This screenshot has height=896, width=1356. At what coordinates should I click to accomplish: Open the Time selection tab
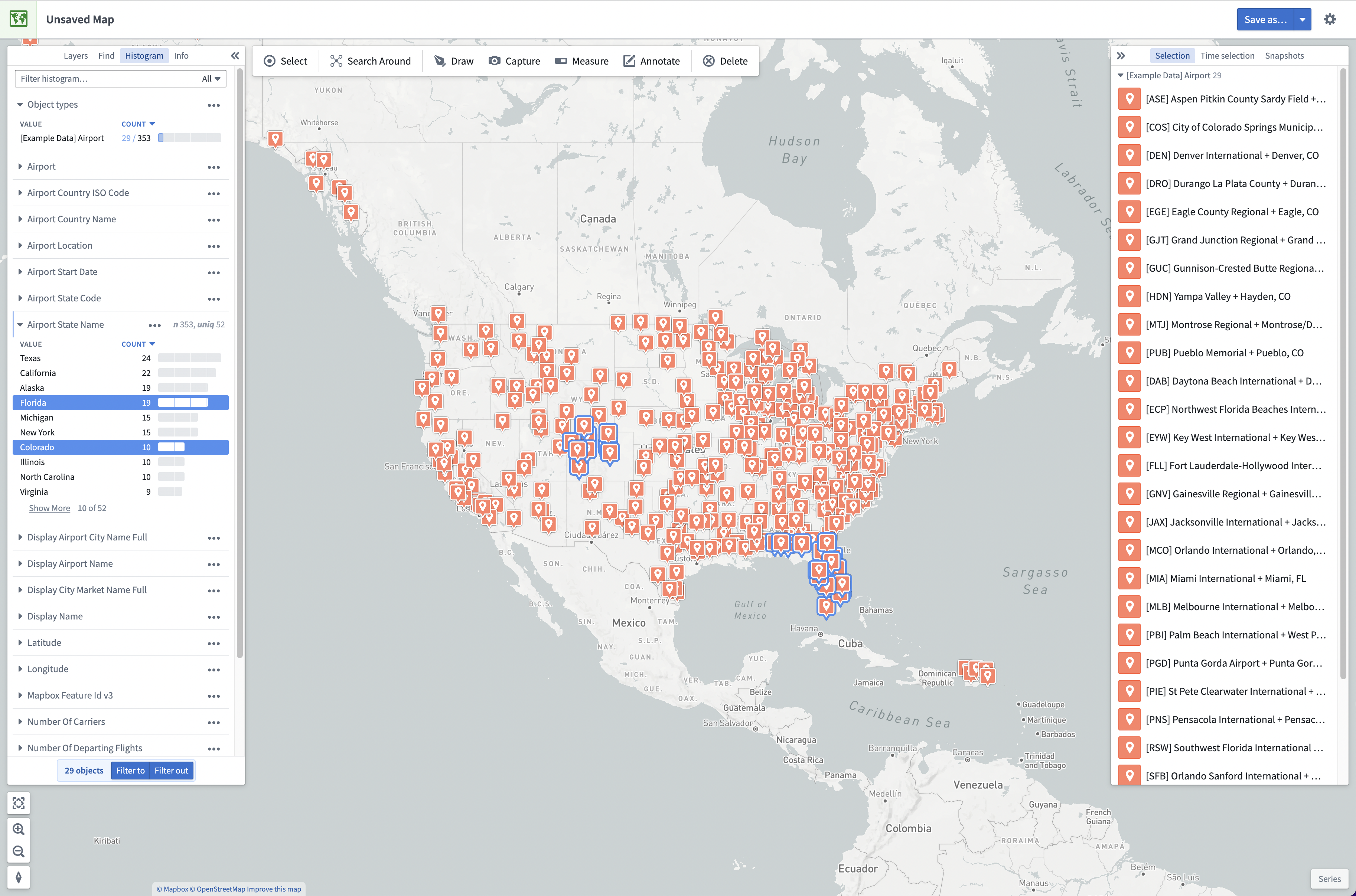click(1227, 55)
